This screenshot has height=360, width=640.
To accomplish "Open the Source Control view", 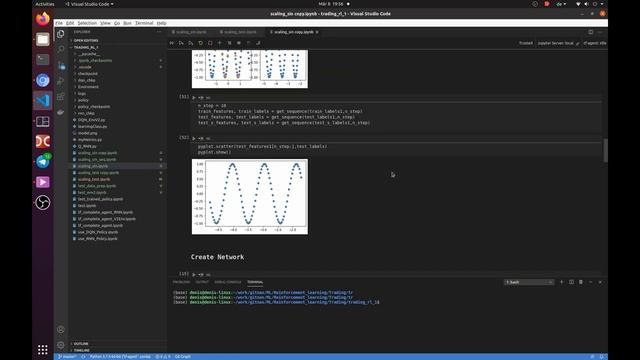I will (60, 65).
